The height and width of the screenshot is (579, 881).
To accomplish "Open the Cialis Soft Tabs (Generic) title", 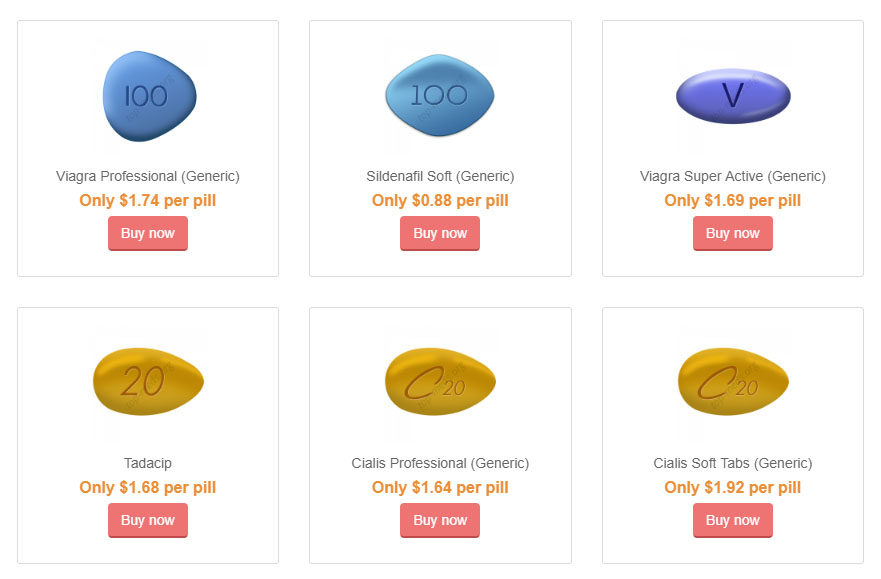I will coord(733,463).
